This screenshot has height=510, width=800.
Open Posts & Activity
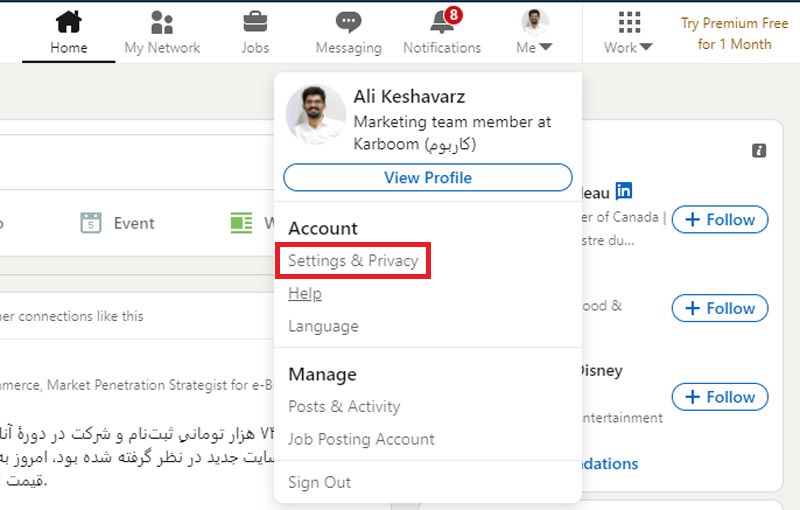click(x=344, y=406)
